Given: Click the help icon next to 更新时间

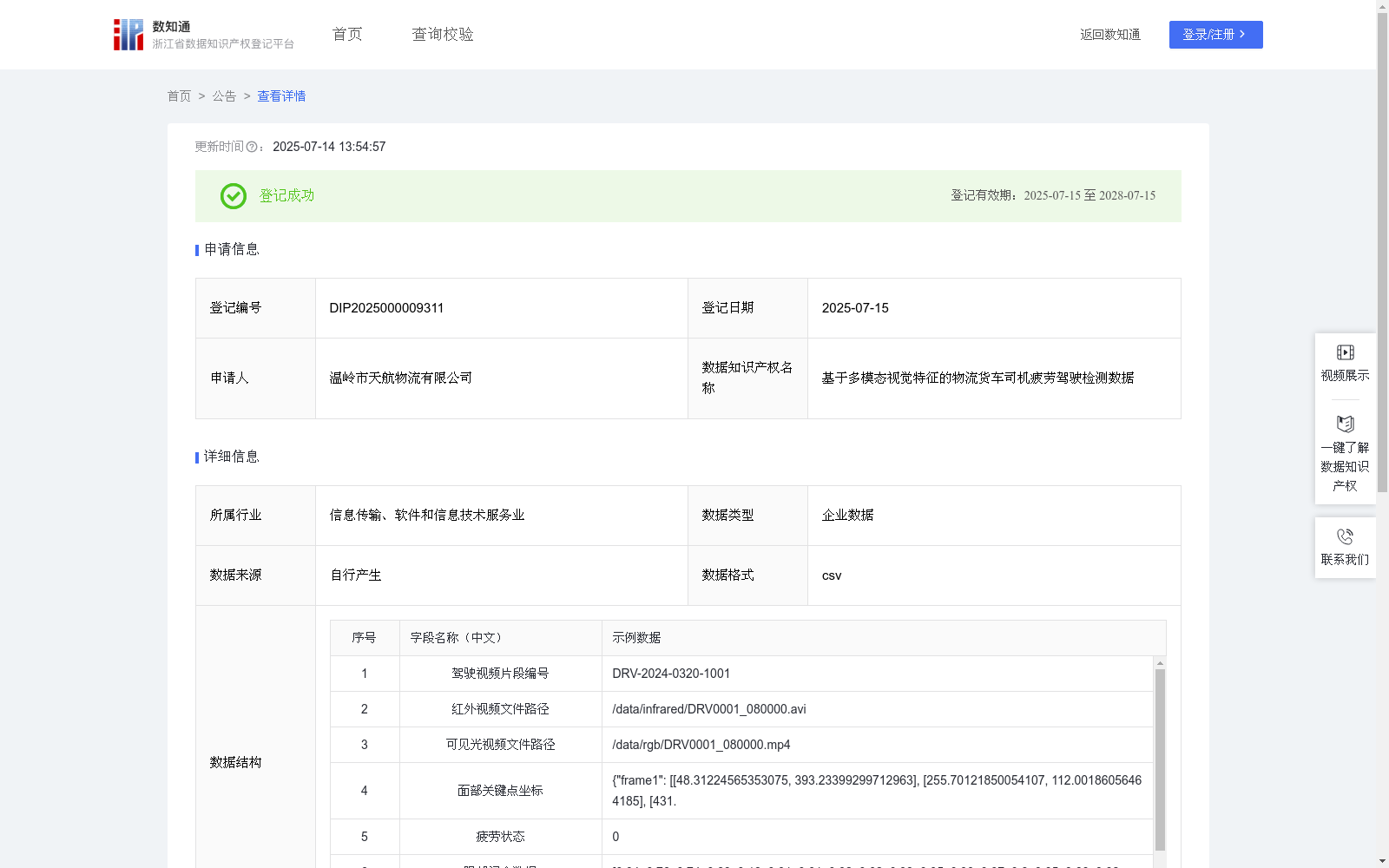Looking at the screenshot, I should [252, 148].
